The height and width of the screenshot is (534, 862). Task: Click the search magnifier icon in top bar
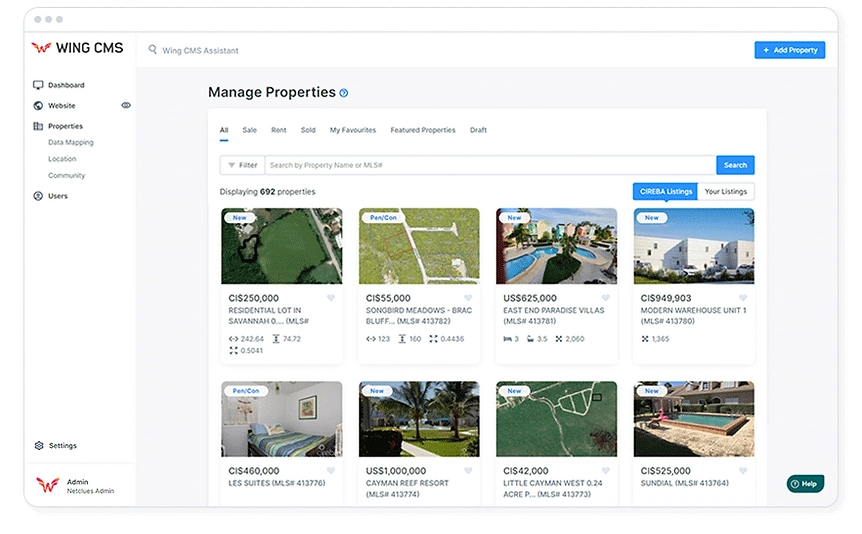153,49
